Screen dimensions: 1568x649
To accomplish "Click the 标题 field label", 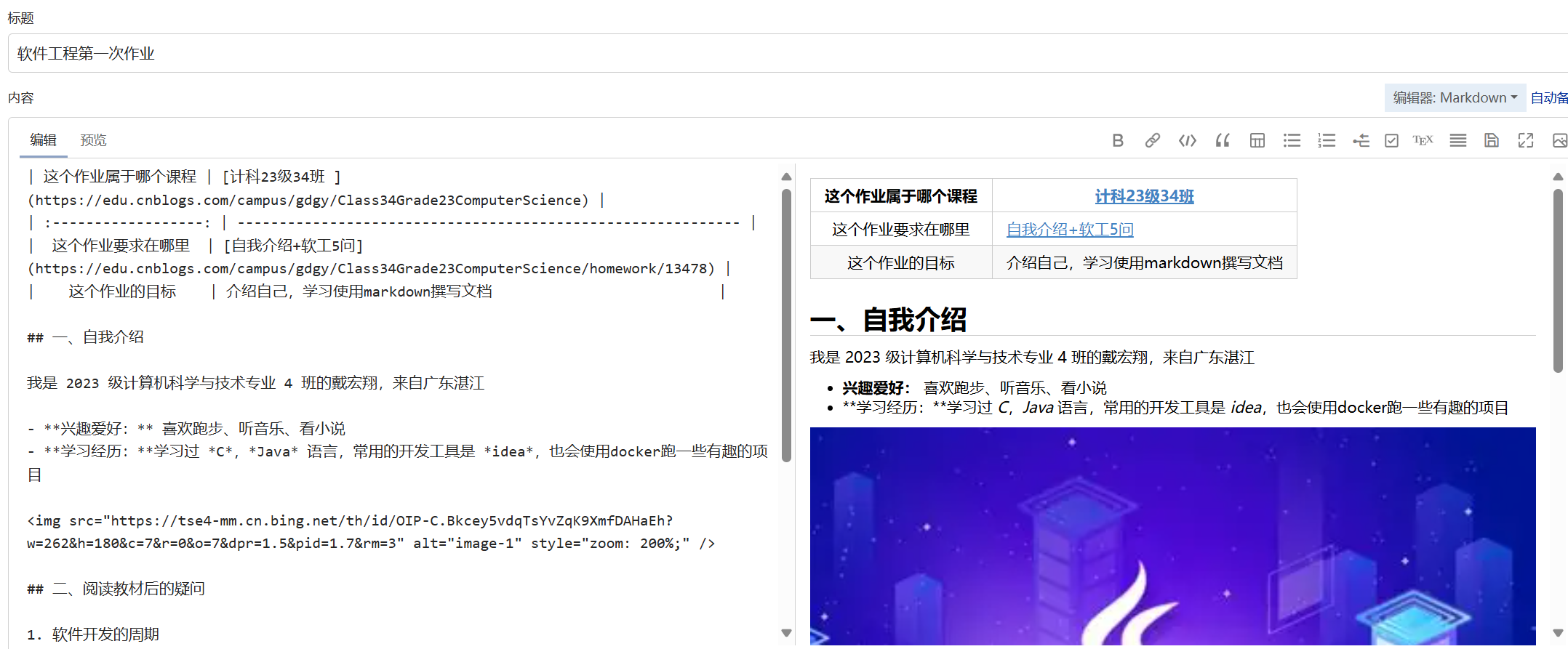I will pyautogui.click(x=20, y=18).
